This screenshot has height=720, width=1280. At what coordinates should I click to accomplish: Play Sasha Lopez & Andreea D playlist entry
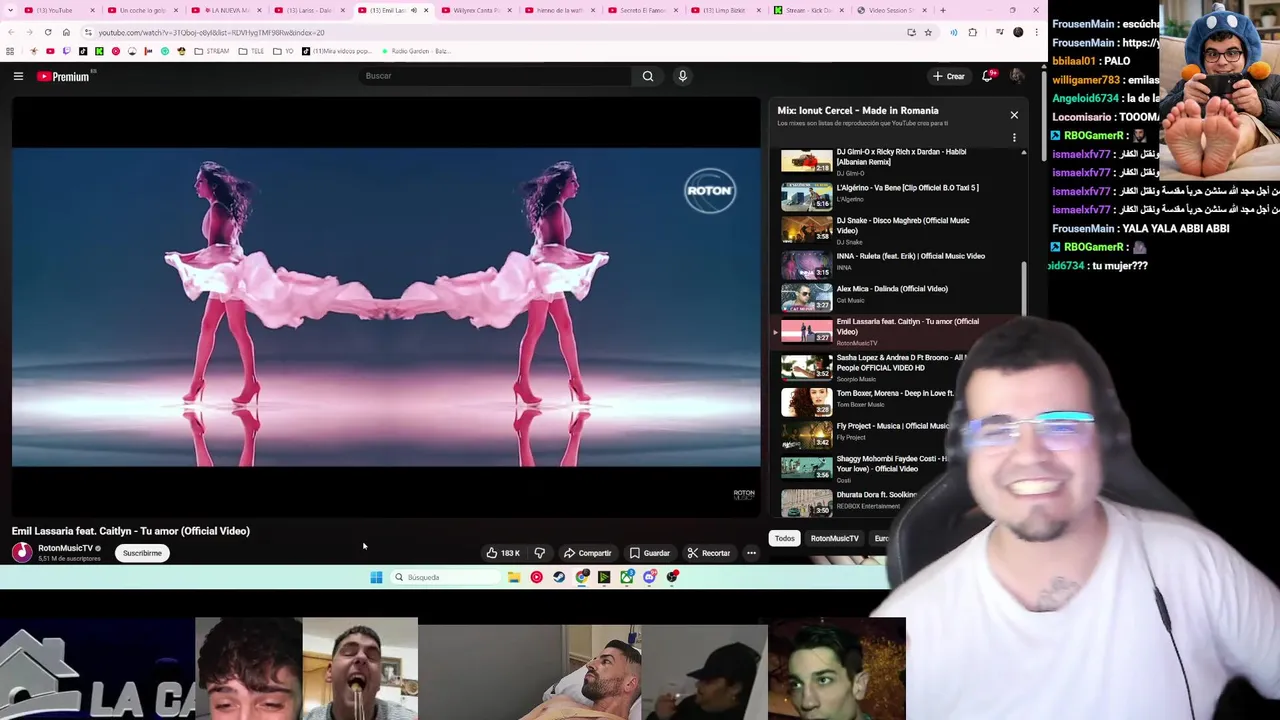870,366
